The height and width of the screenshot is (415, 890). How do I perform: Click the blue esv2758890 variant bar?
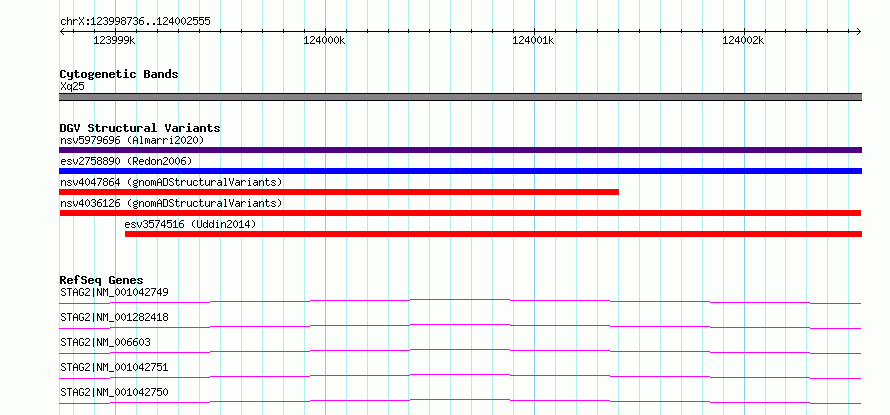[x=460, y=171]
